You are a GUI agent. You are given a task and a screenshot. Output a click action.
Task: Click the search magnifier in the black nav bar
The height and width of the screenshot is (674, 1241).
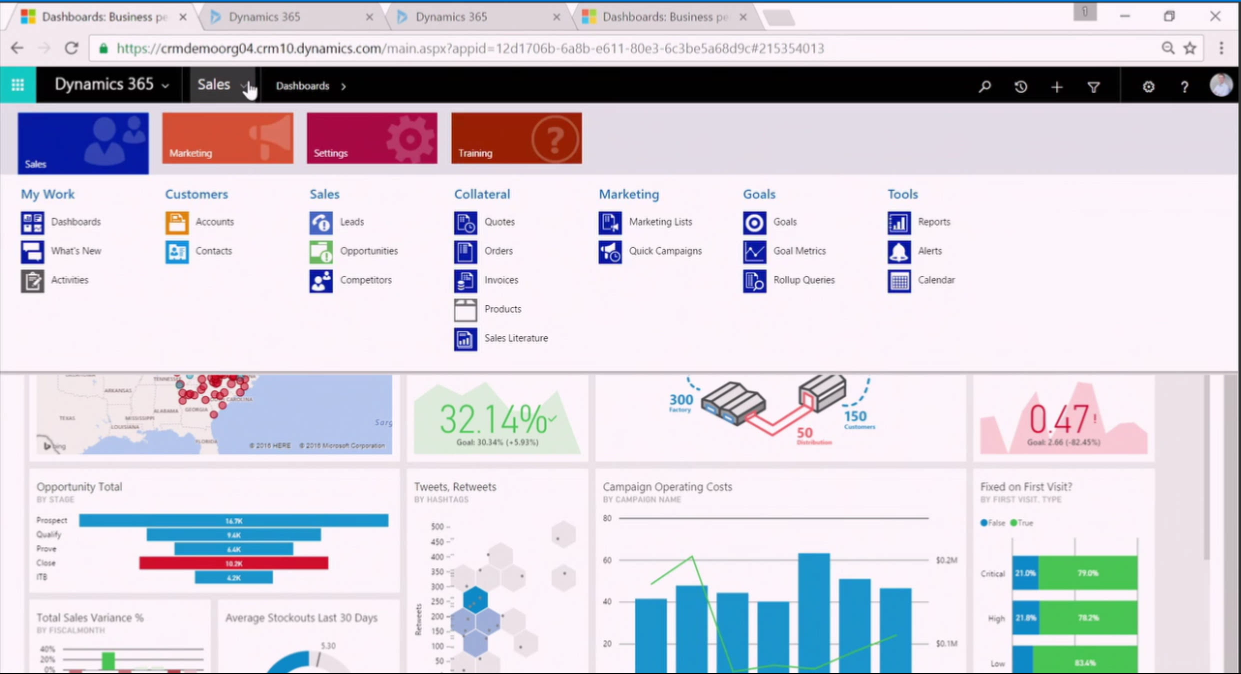(985, 86)
